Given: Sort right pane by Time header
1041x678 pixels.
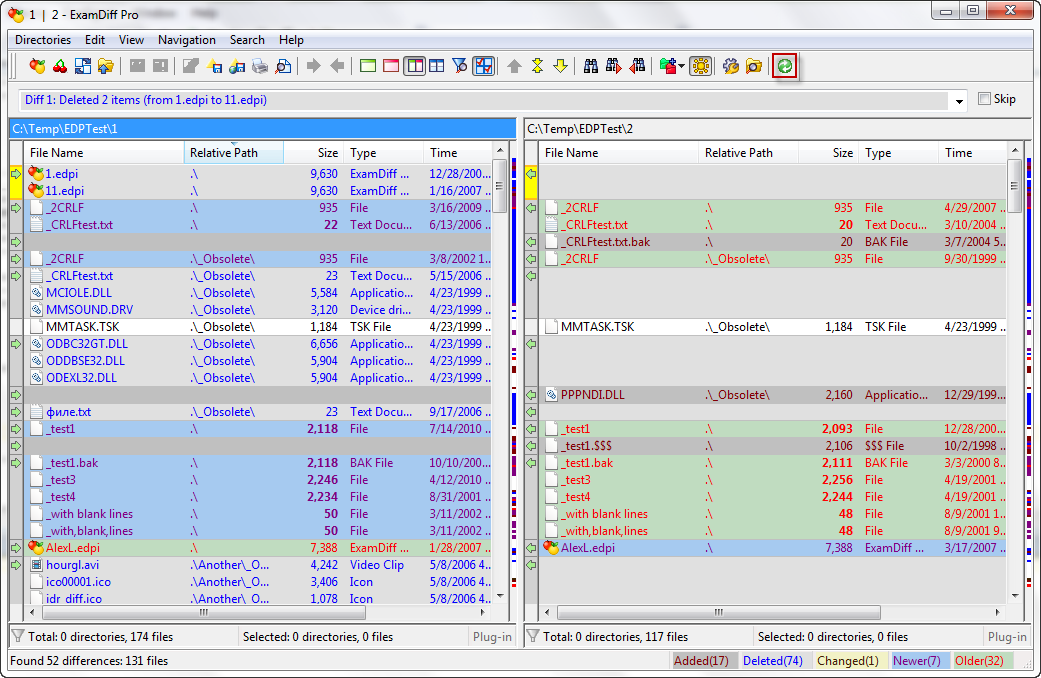Looking at the screenshot, I should point(973,153).
